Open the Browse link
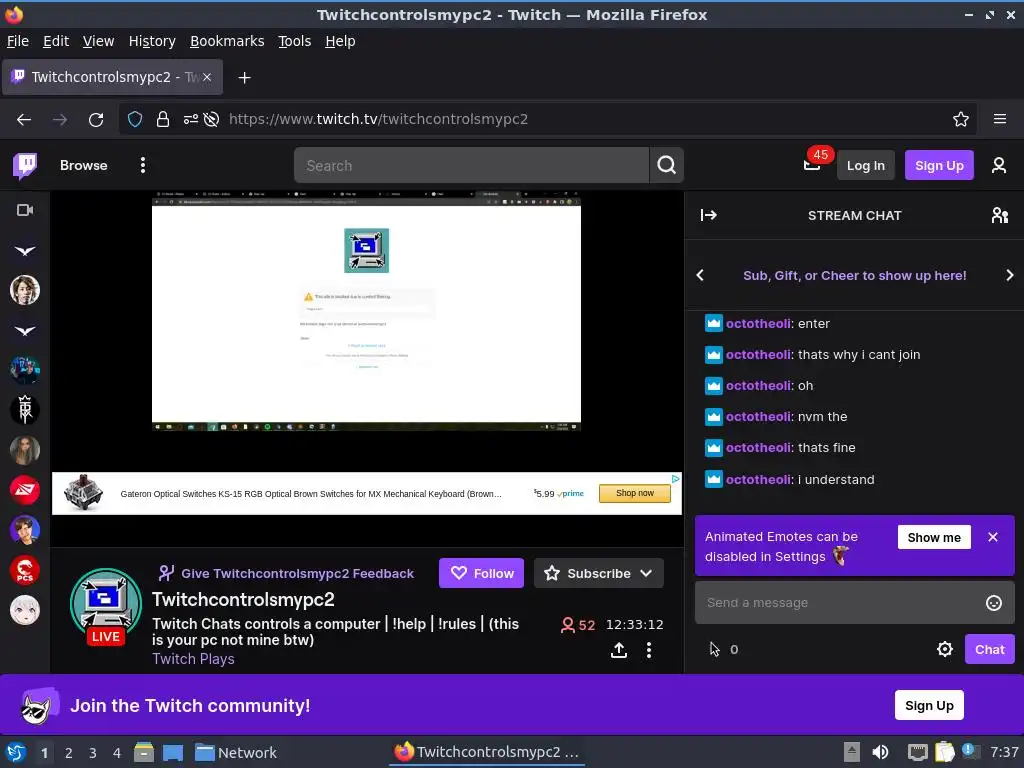This screenshot has width=1024, height=768. (84, 165)
